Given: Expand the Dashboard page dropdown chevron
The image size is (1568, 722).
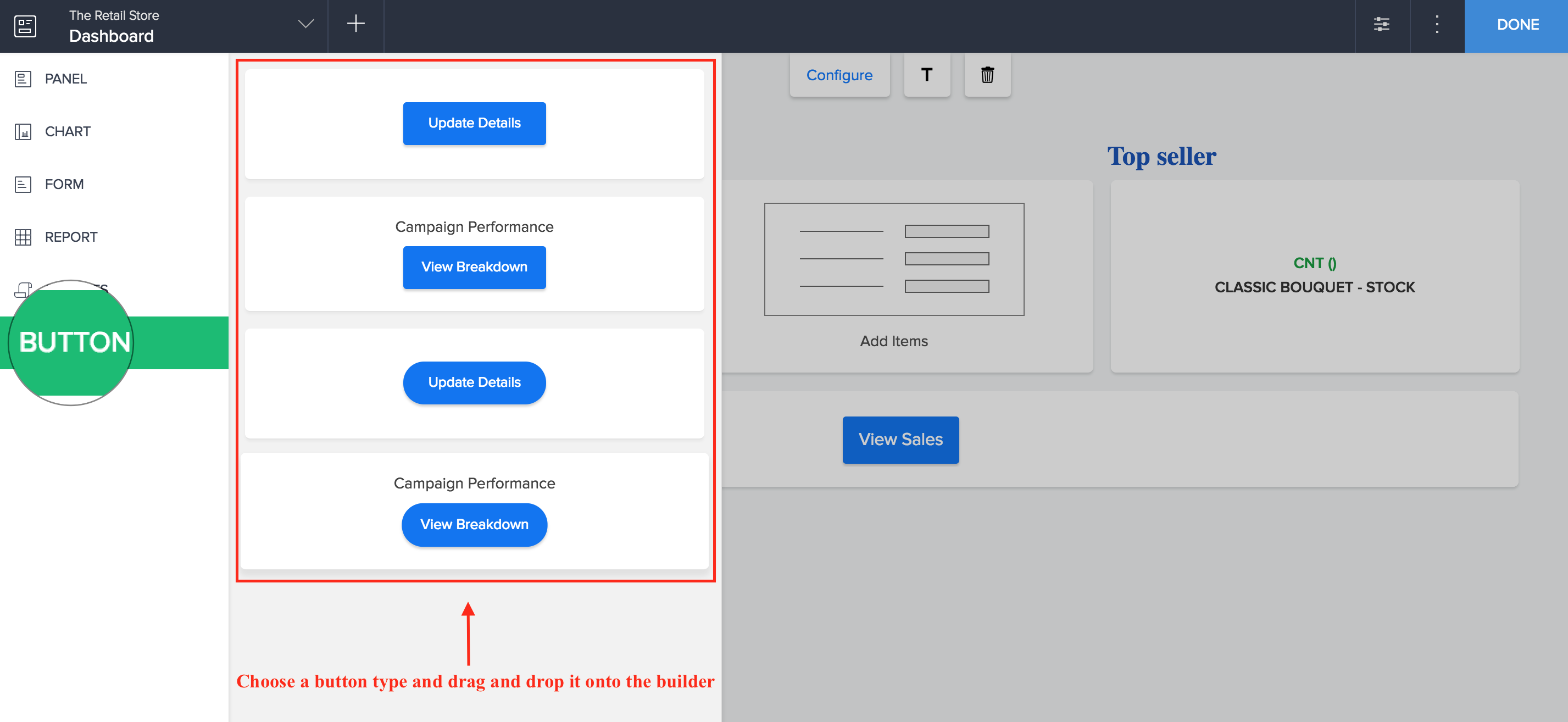Looking at the screenshot, I should (305, 24).
